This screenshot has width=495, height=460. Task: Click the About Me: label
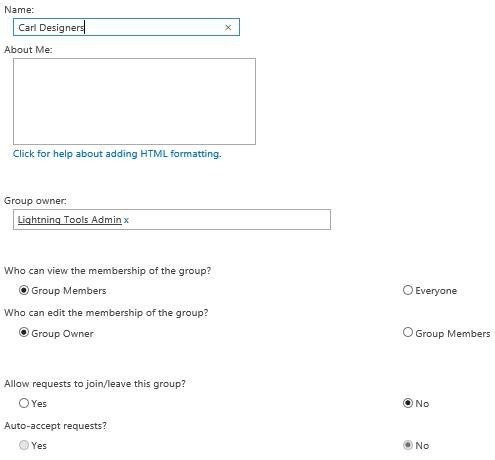coord(28,50)
